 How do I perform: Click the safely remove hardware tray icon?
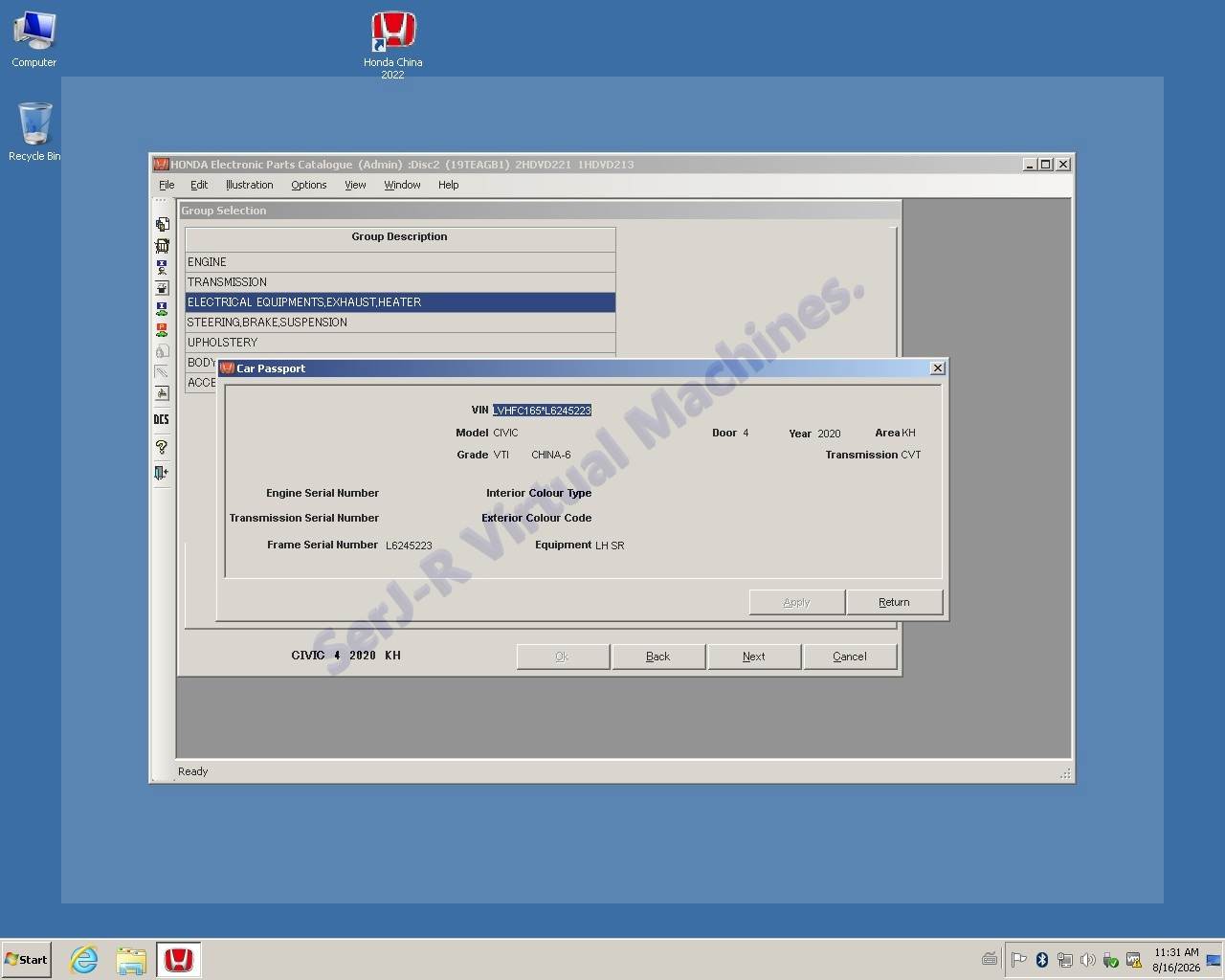coord(1111,959)
